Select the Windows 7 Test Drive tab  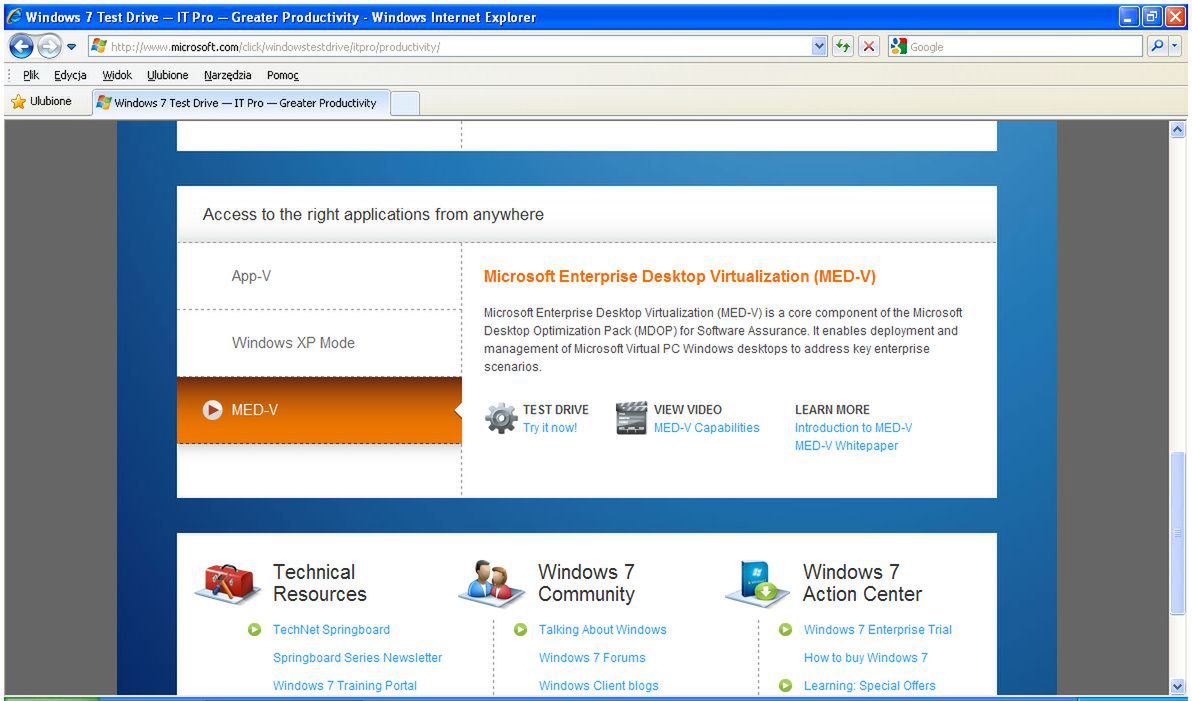coord(241,103)
